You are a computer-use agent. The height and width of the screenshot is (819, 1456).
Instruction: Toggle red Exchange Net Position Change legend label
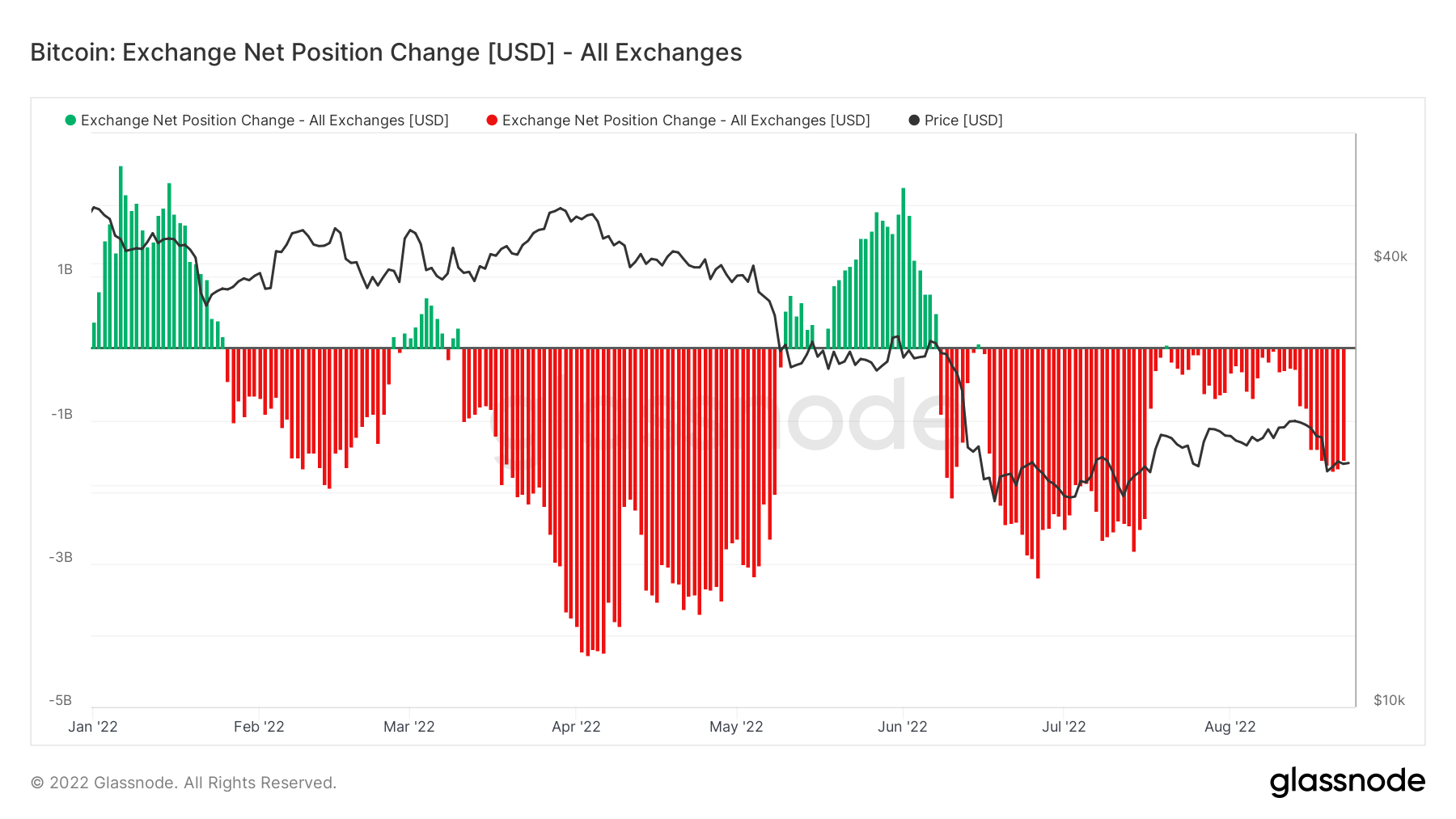(686, 120)
